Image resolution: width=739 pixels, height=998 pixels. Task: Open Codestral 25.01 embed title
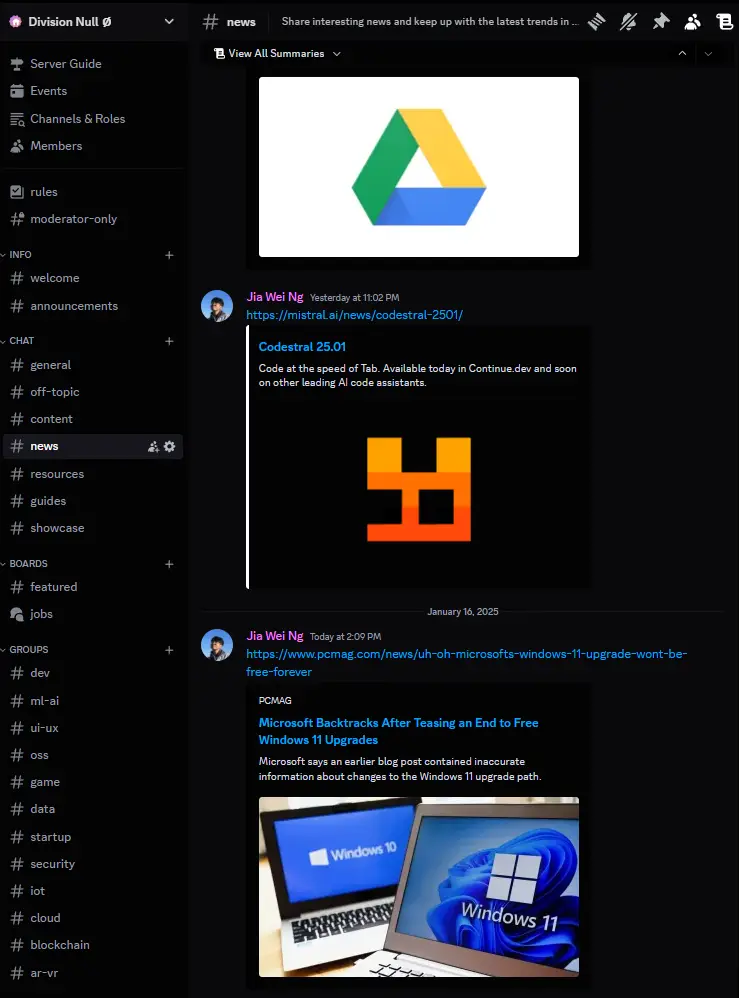(x=302, y=347)
